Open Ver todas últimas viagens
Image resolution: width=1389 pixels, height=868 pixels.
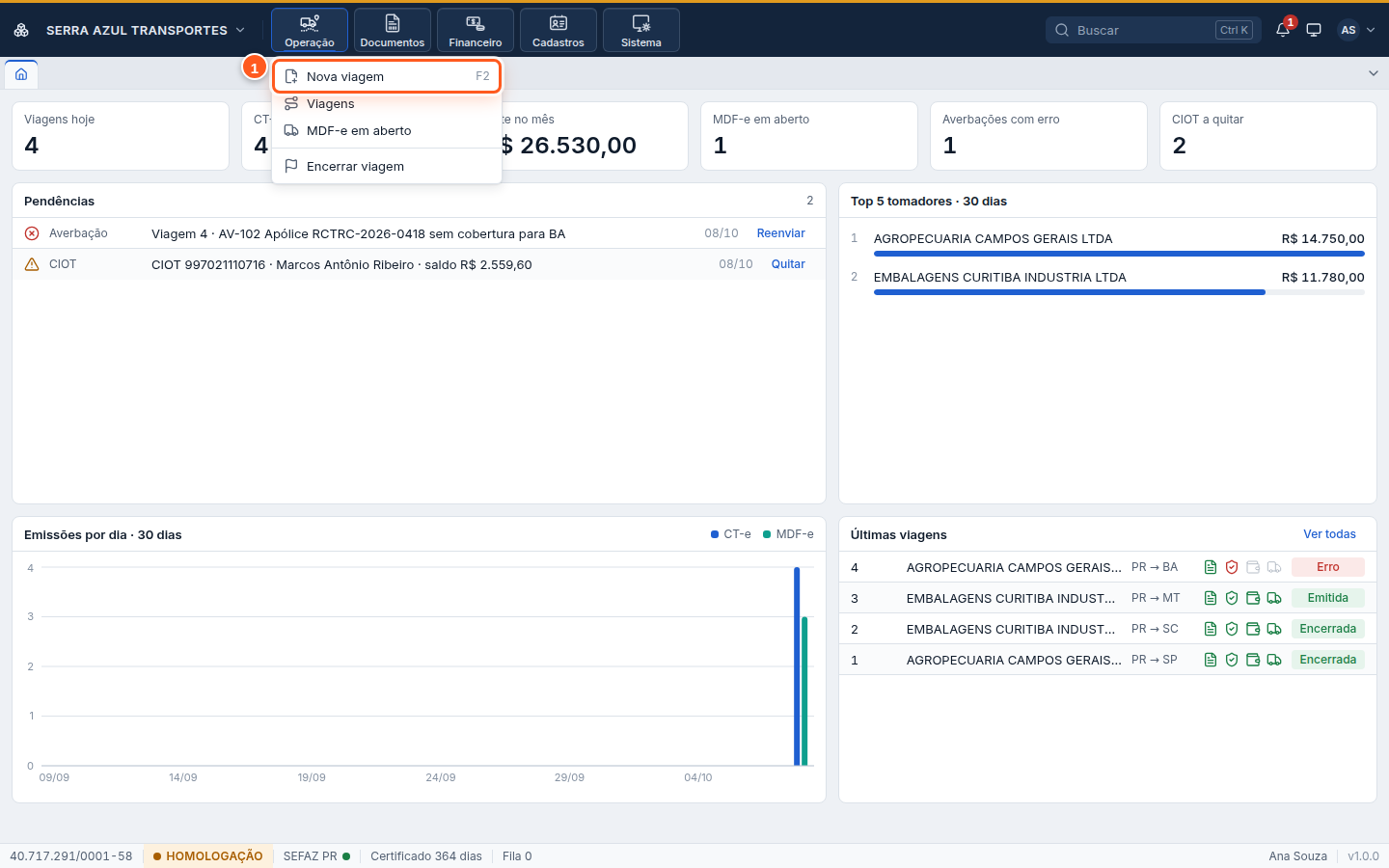point(1329,534)
